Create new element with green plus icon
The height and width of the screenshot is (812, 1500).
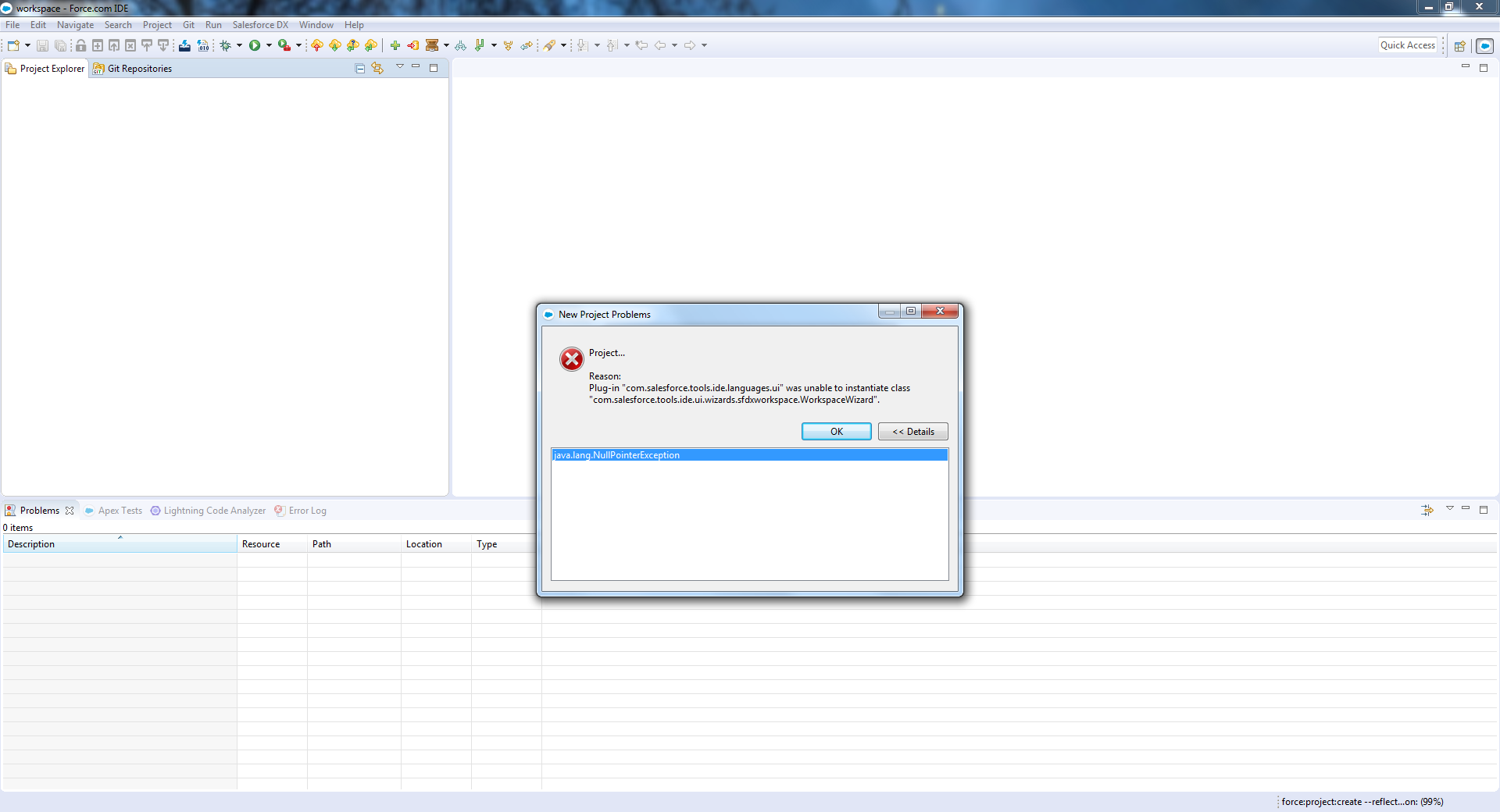pos(395,45)
